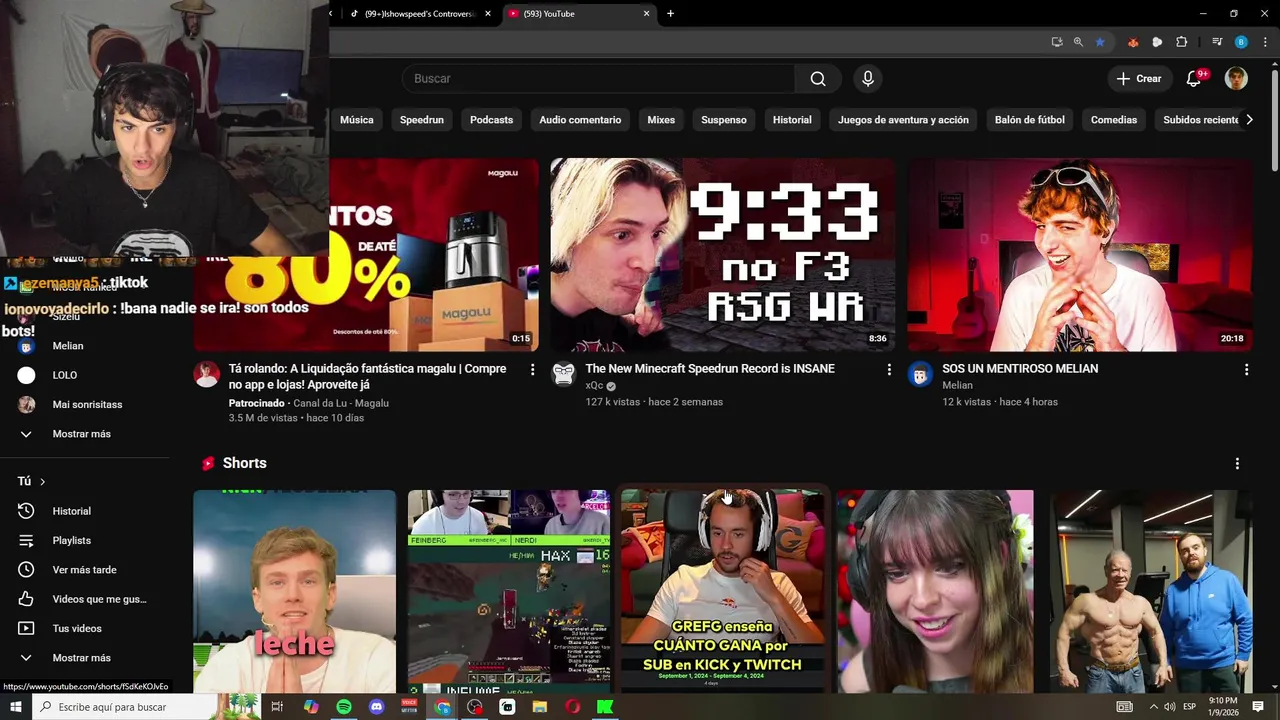The image size is (1280, 720).
Task: Select Juegos de aventura y acción chip
Action: (903, 120)
